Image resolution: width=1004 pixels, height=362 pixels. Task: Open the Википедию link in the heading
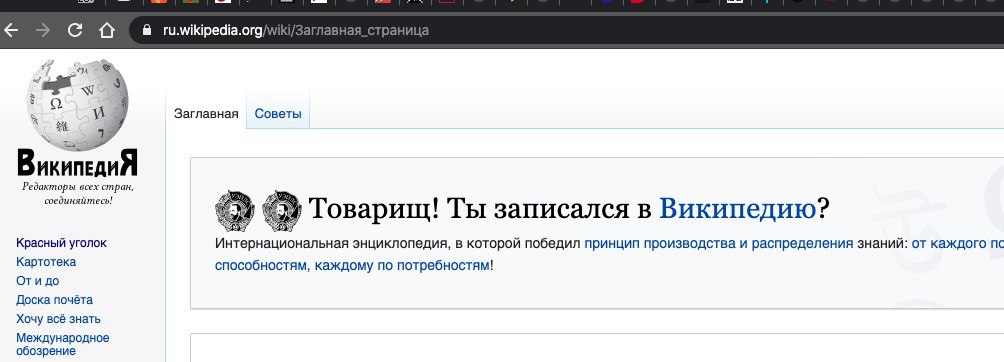(738, 209)
